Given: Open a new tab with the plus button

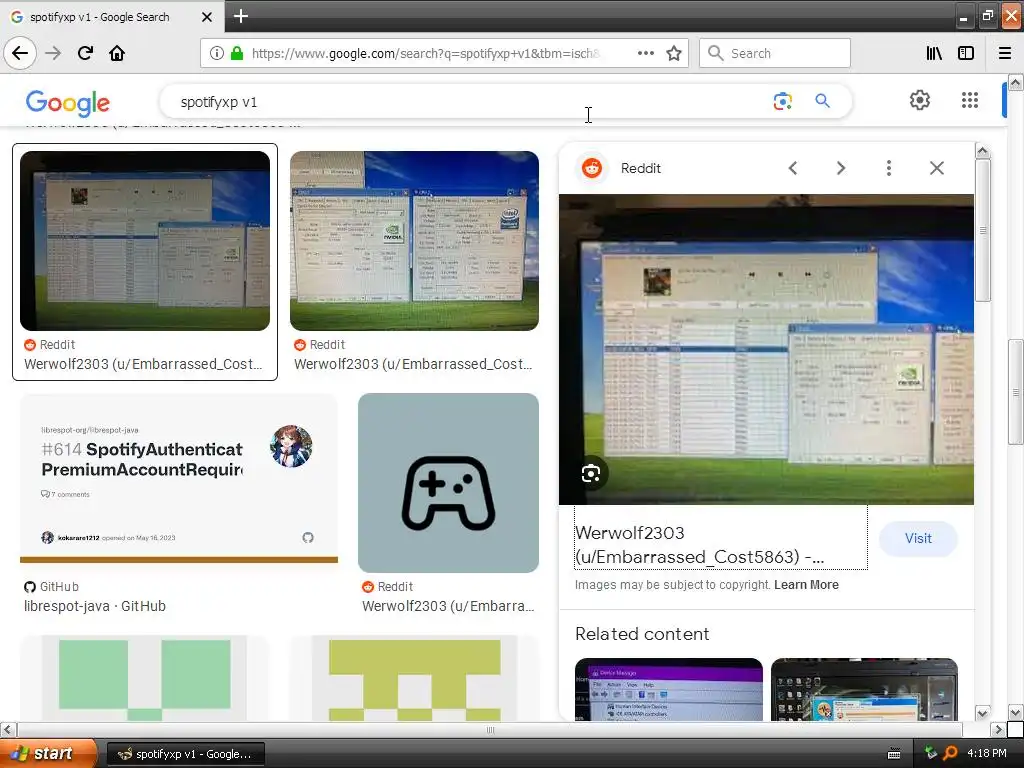Looking at the screenshot, I should [x=240, y=16].
